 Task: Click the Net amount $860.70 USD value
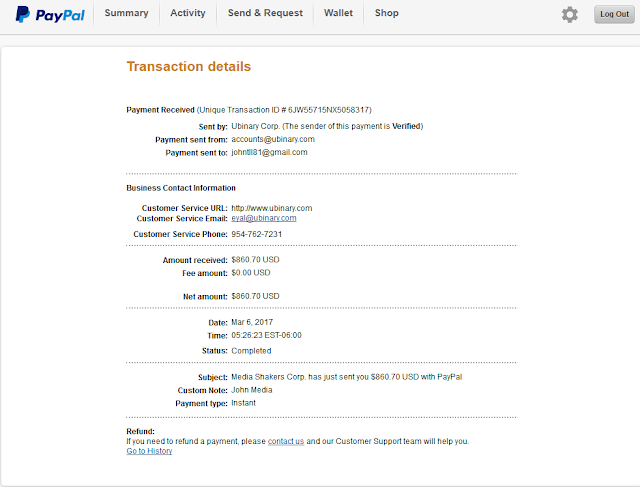pyautogui.click(x=255, y=296)
